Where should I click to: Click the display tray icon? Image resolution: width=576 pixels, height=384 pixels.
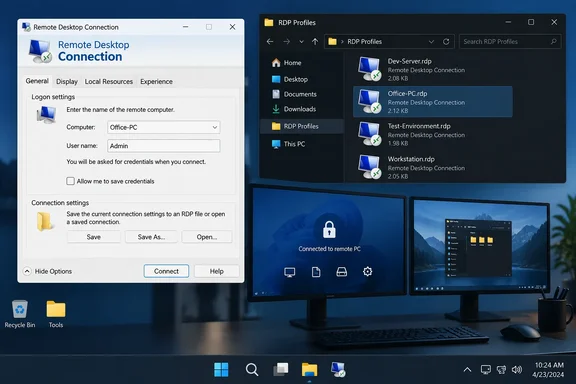point(486,370)
